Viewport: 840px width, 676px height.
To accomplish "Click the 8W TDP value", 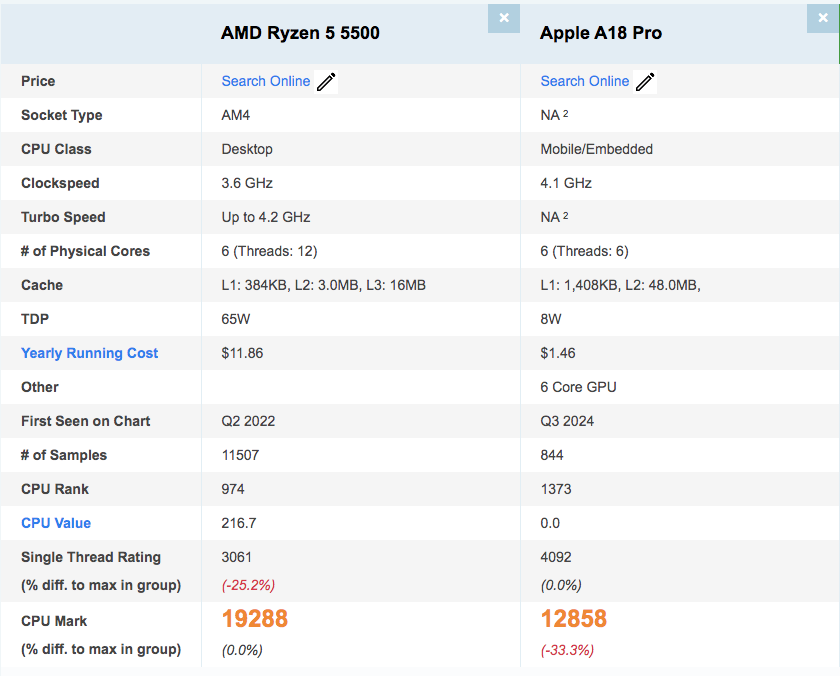I will 551,319.
